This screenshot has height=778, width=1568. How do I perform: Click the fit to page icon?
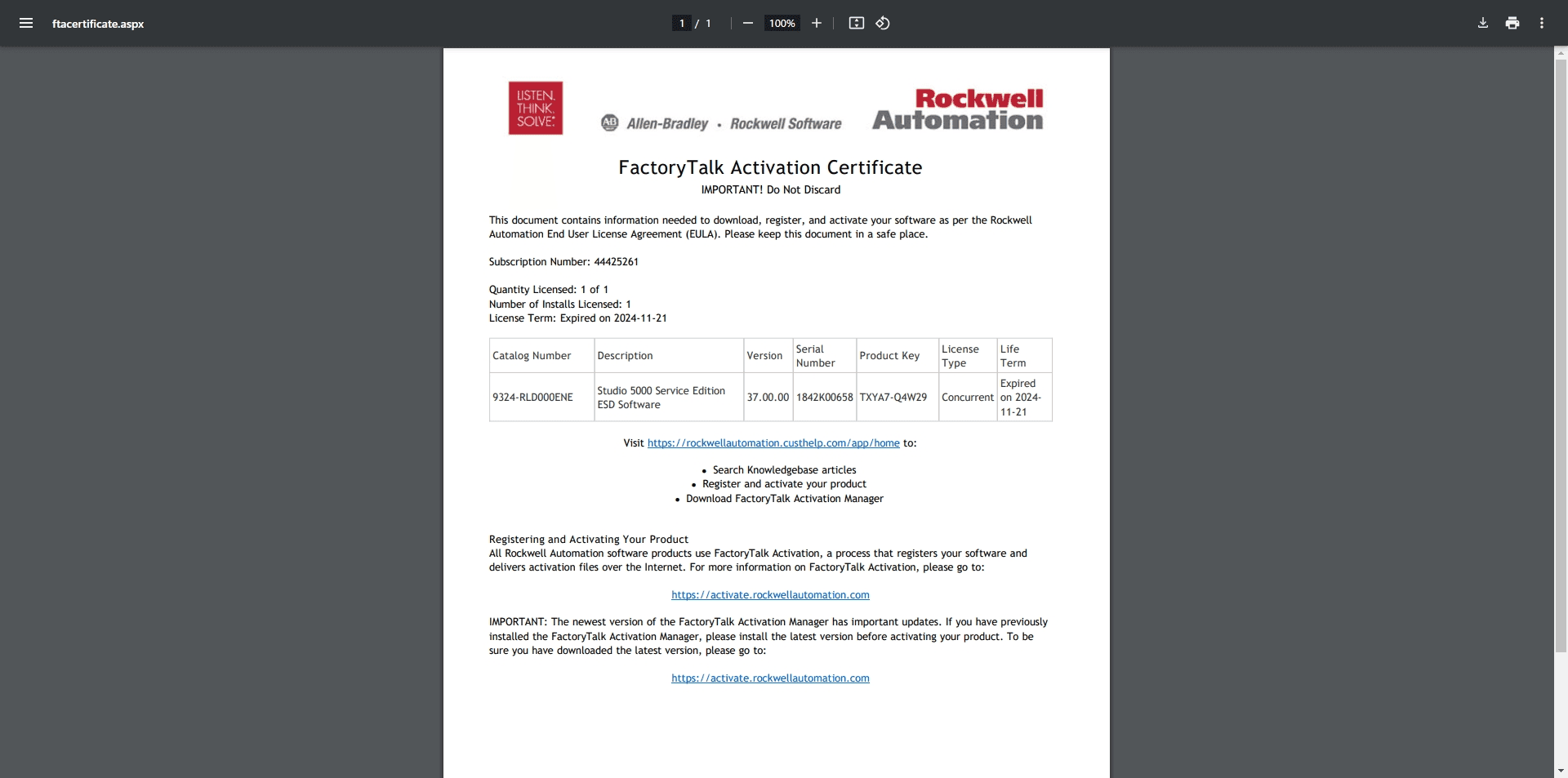click(856, 23)
